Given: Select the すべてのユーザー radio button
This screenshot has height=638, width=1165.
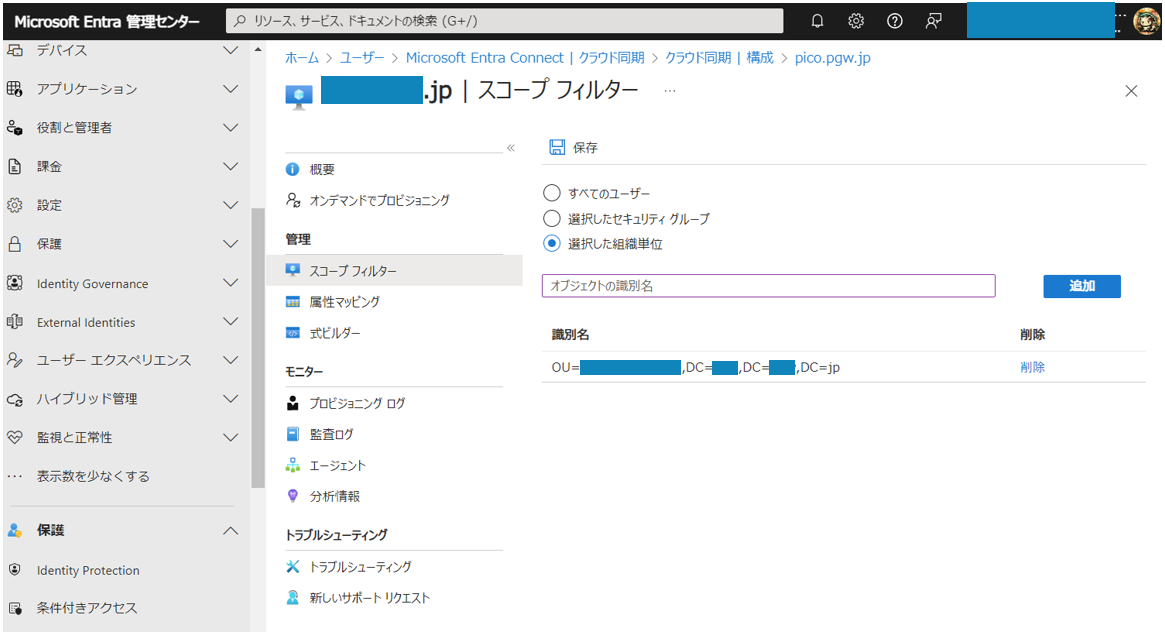Looking at the screenshot, I should point(551,193).
